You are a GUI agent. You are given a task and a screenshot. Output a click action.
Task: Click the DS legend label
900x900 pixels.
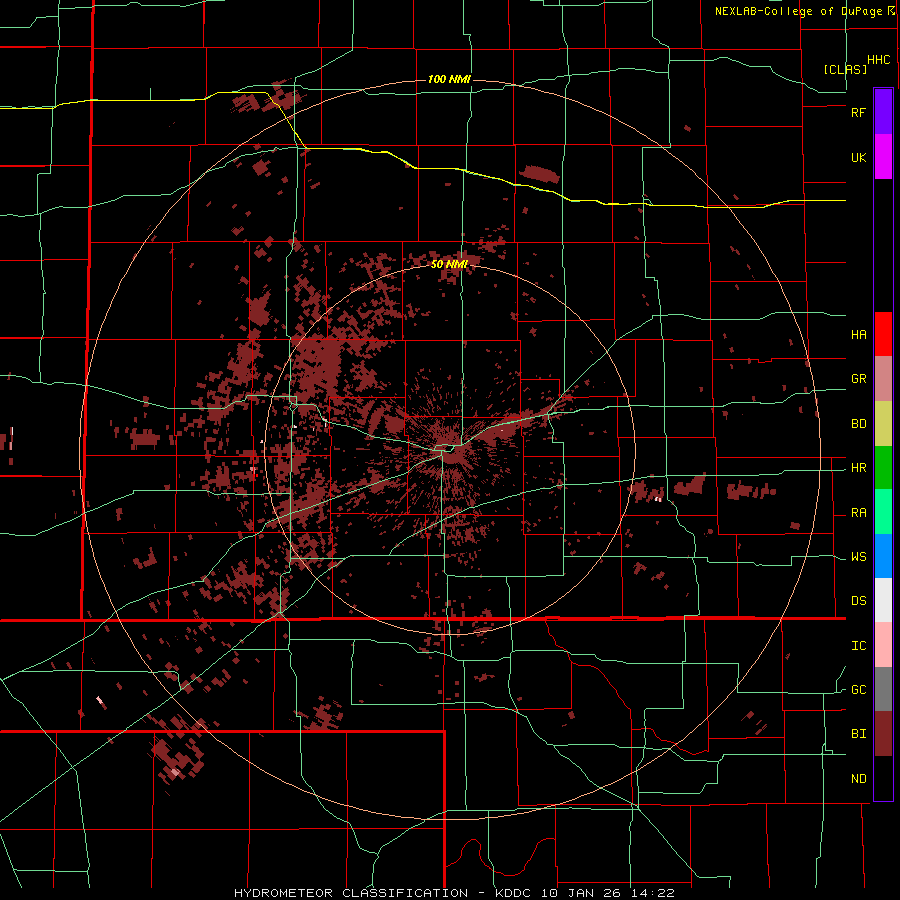click(x=858, y=601)
